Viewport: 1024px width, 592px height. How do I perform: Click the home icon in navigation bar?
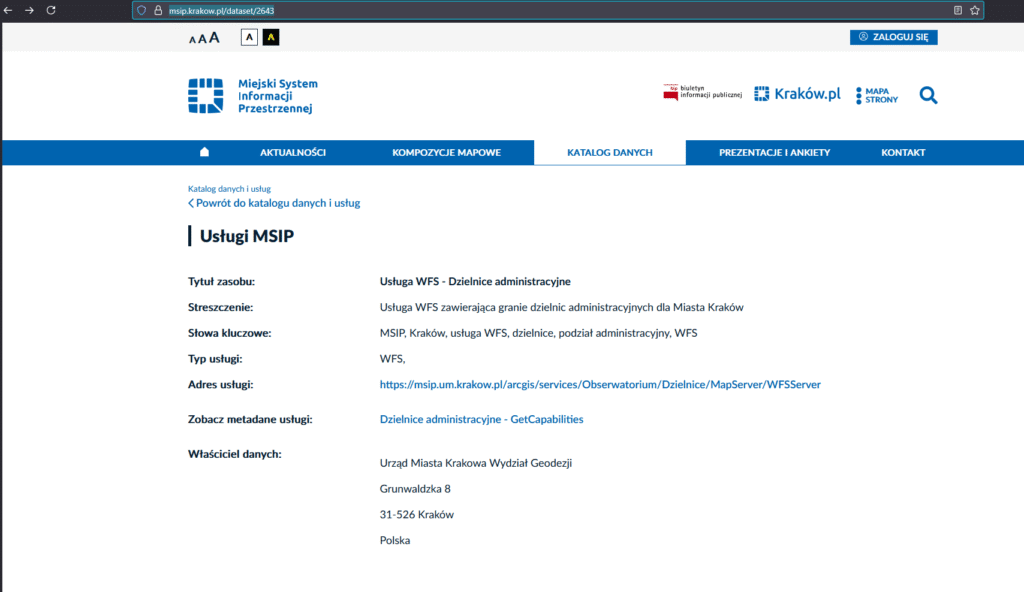tap(204, 152)
